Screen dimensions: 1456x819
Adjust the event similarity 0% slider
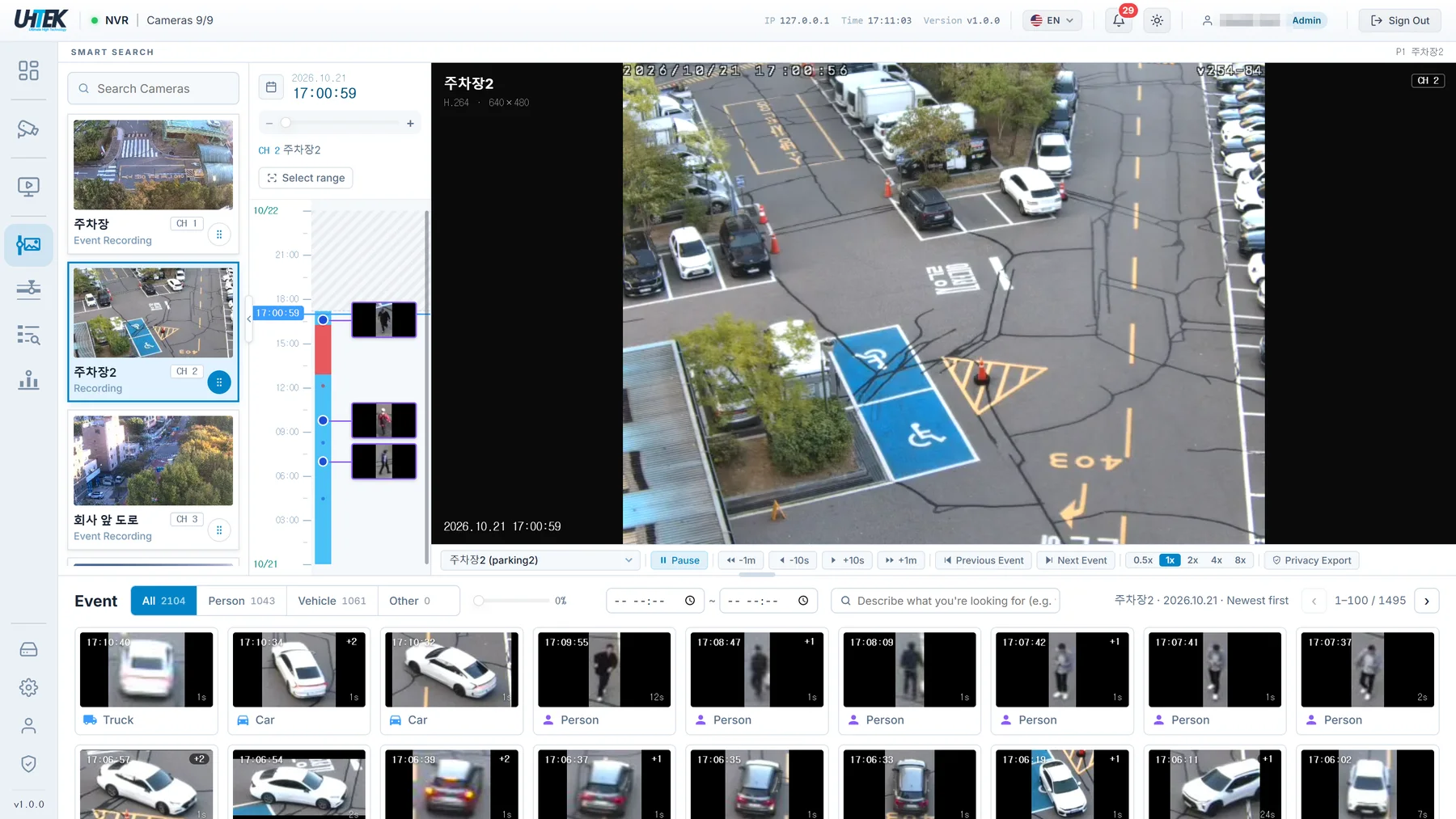pos(479,601)
